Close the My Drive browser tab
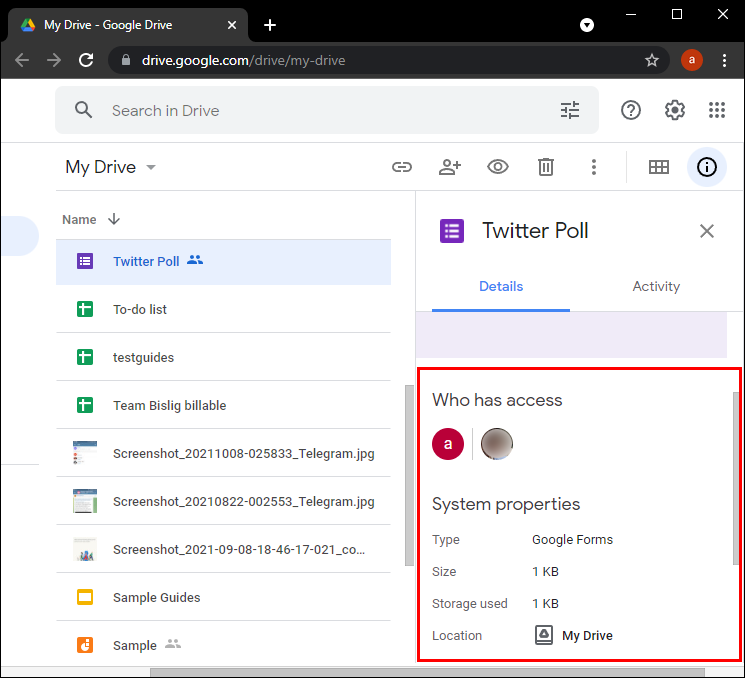This screenshot has height=678, width=745. pyautogui.click(x=231, y=25)
